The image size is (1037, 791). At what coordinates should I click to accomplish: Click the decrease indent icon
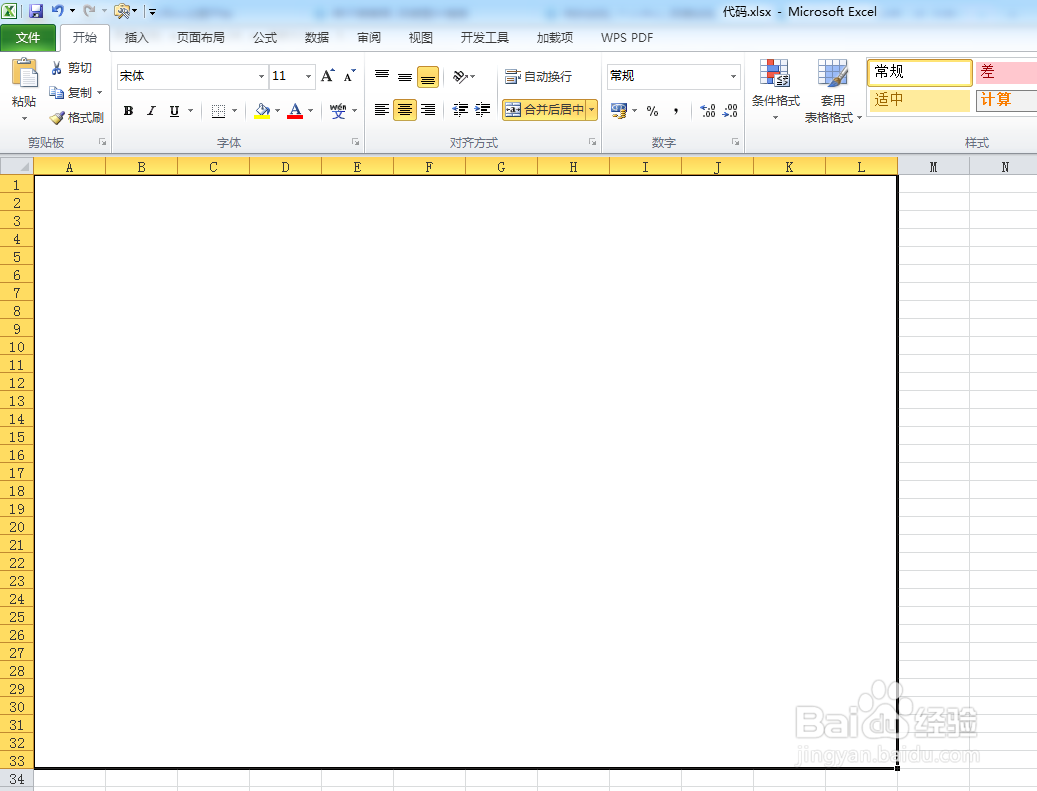coord(460,110)
